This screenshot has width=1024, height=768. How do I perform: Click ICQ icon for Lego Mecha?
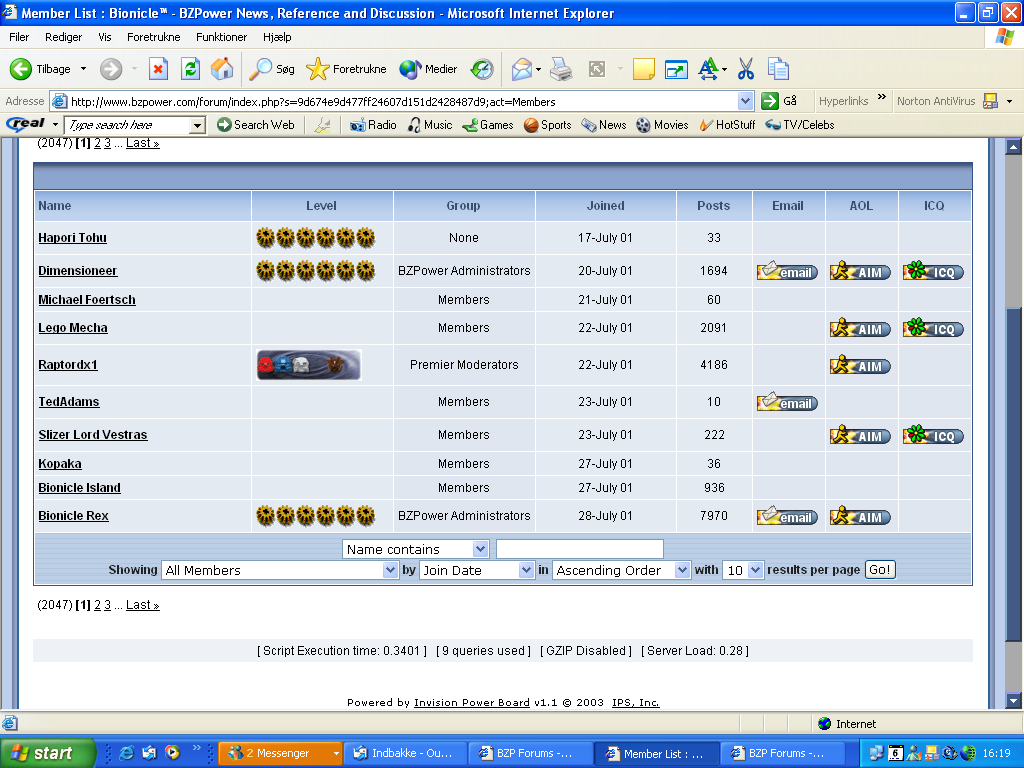(933, 328)
